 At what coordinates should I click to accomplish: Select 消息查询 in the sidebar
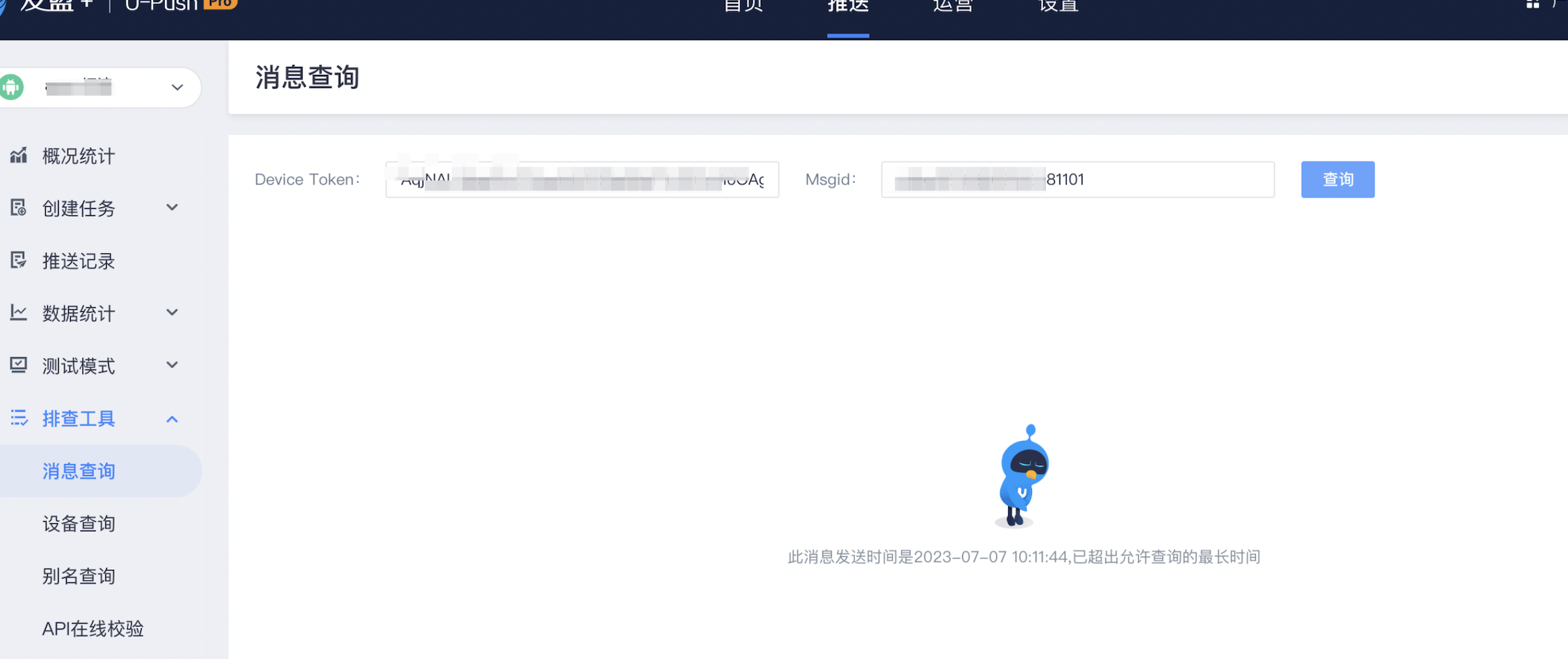click(78, 471)
